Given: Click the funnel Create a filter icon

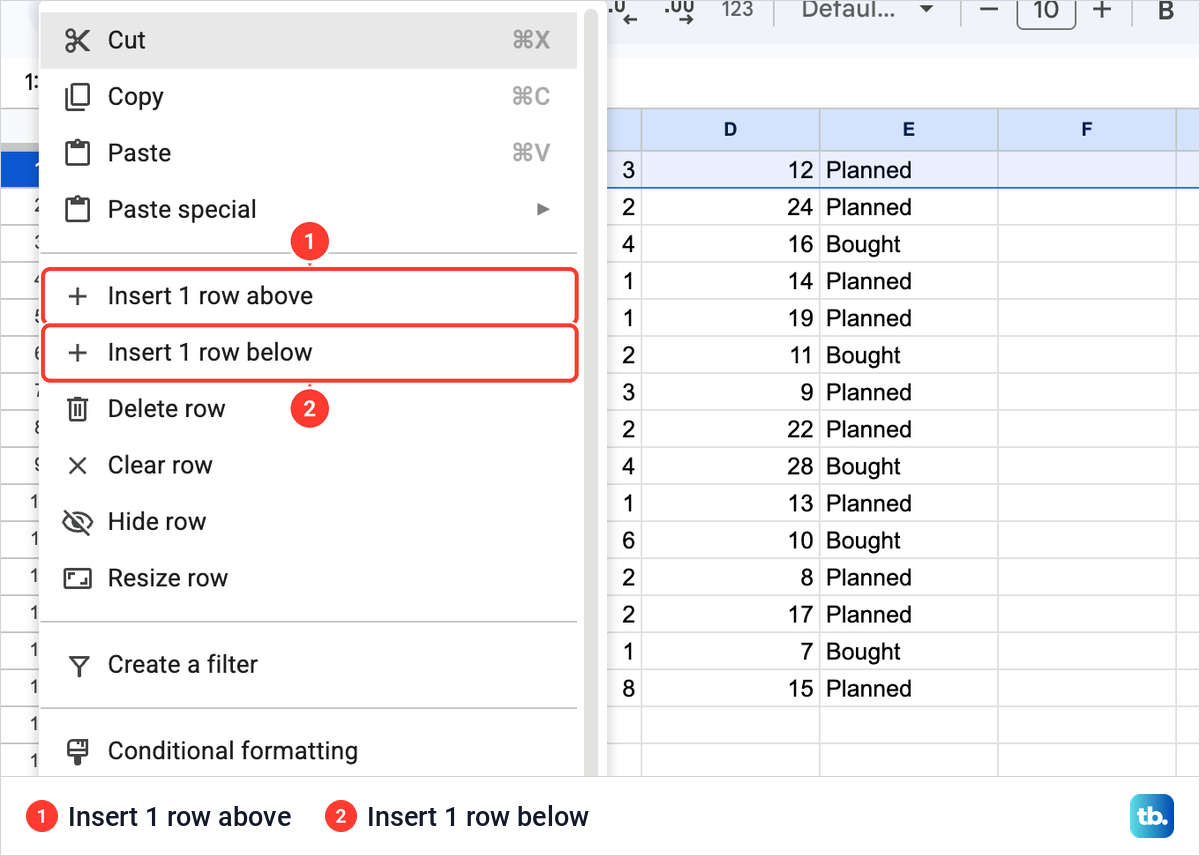Looking at the screenshot, I should coord(77,665).
